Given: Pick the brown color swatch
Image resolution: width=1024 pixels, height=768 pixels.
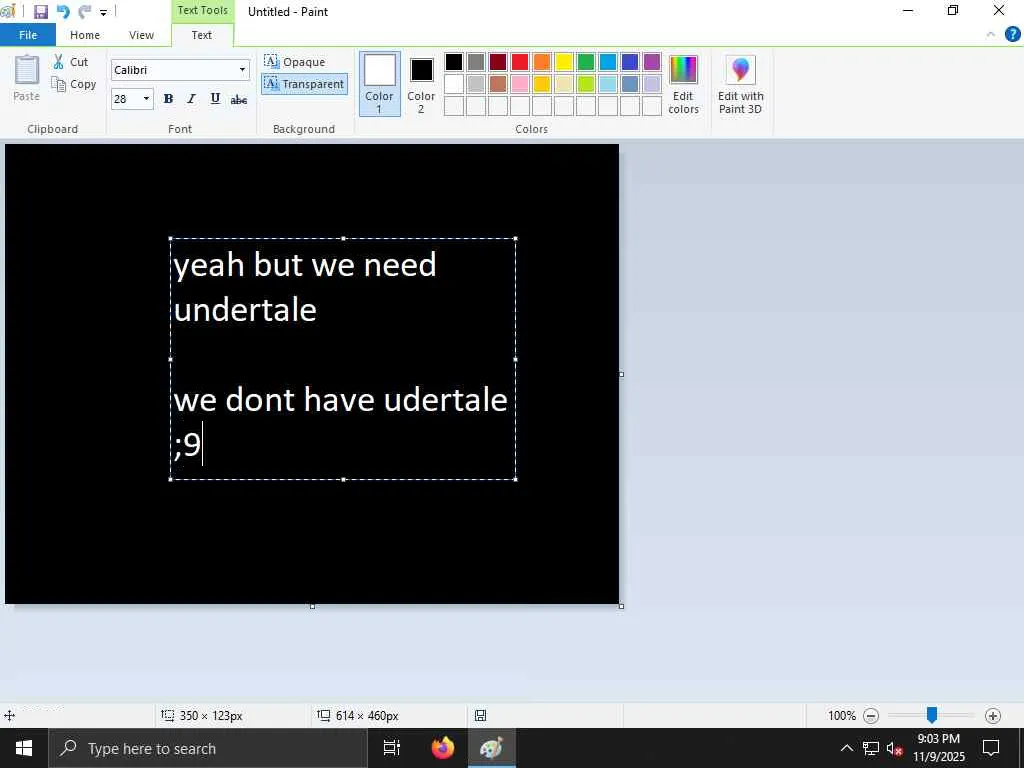Looking at the screenshot, I should pyautogui.click(x=498, y=84).
